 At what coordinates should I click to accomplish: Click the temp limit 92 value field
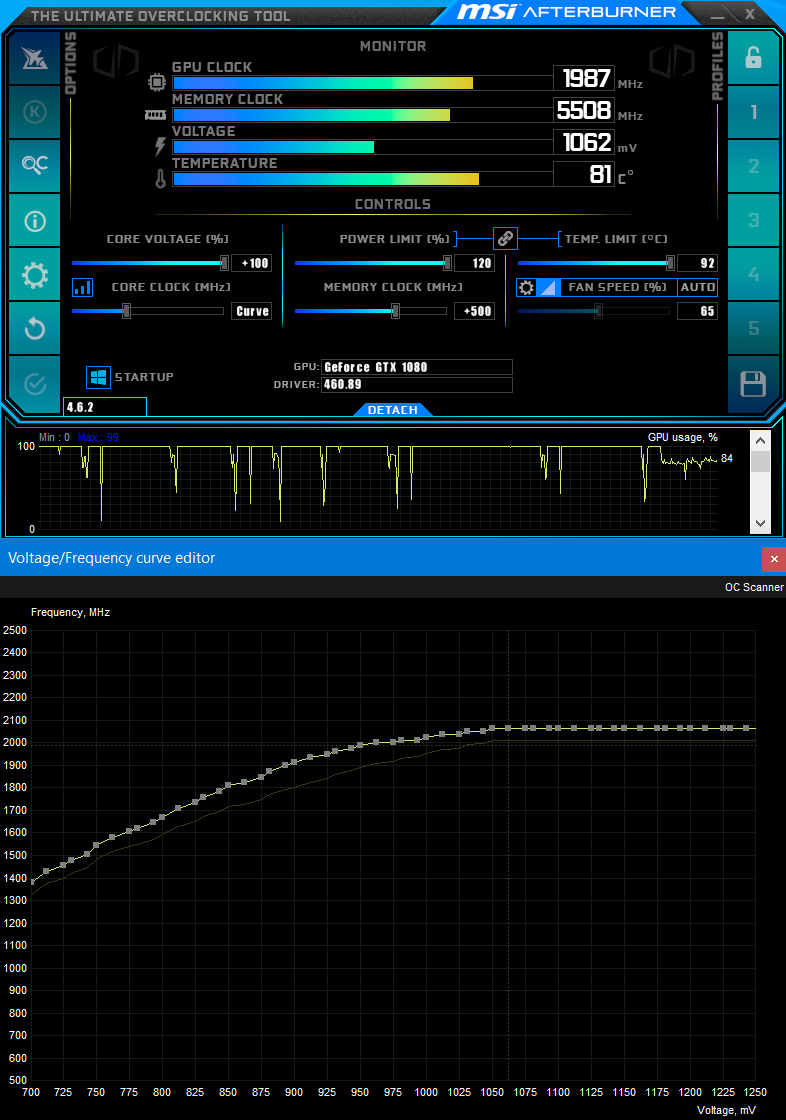697,263
